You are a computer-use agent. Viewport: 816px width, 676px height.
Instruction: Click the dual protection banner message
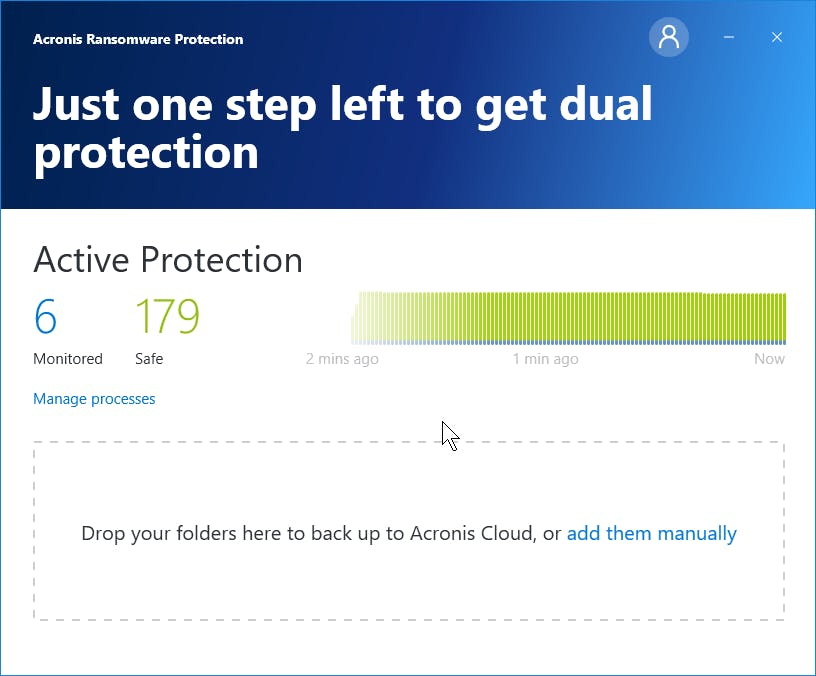point(343,128)
